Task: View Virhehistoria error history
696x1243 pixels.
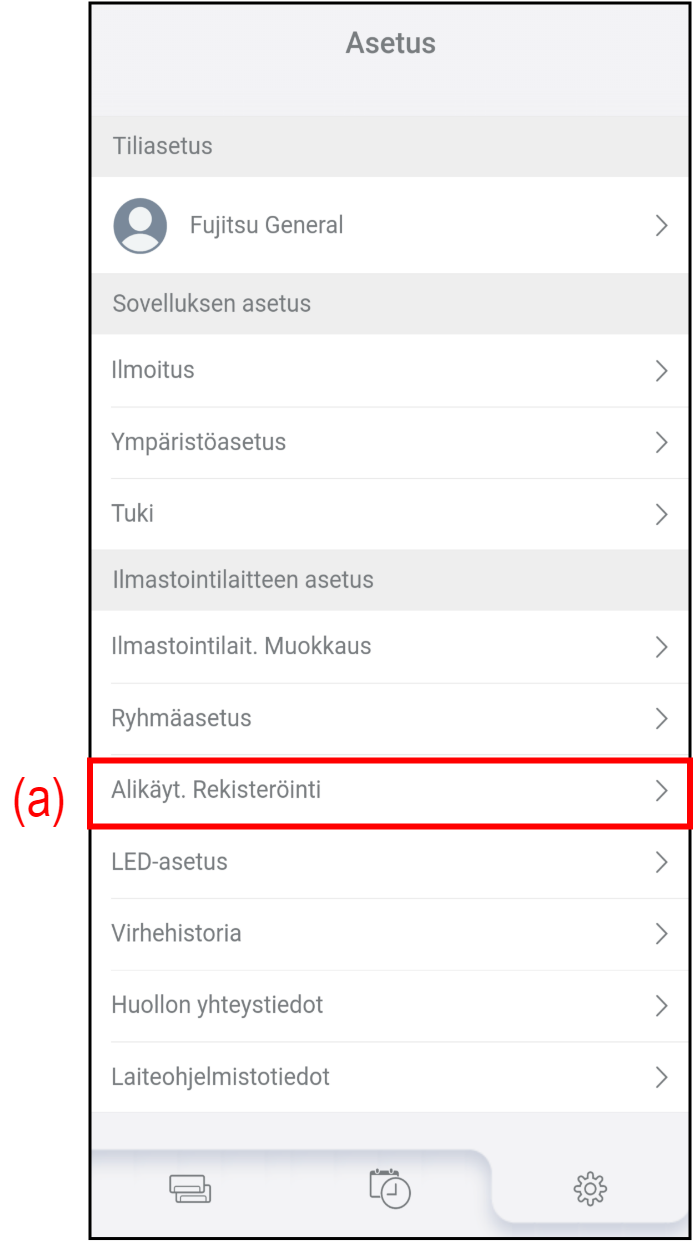Action: [x=176, y=934]
